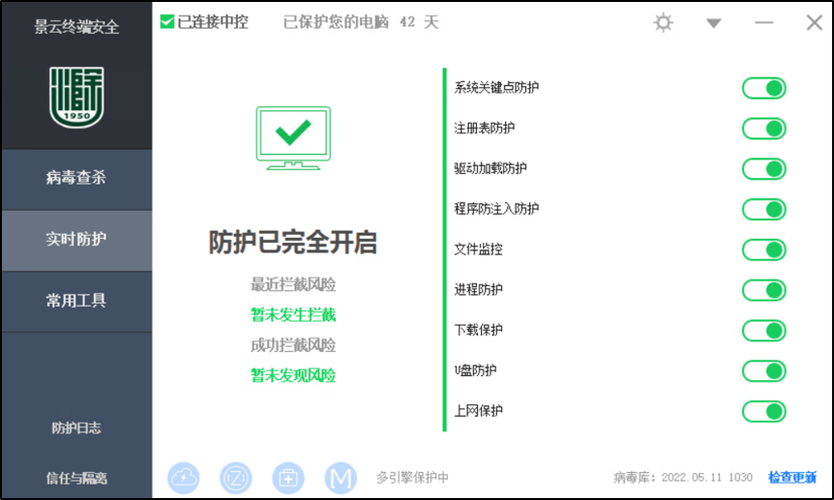Screen dimensions: 834x500
Task: Open 防护日志 from the sidebar
Action: coord(76,428)
